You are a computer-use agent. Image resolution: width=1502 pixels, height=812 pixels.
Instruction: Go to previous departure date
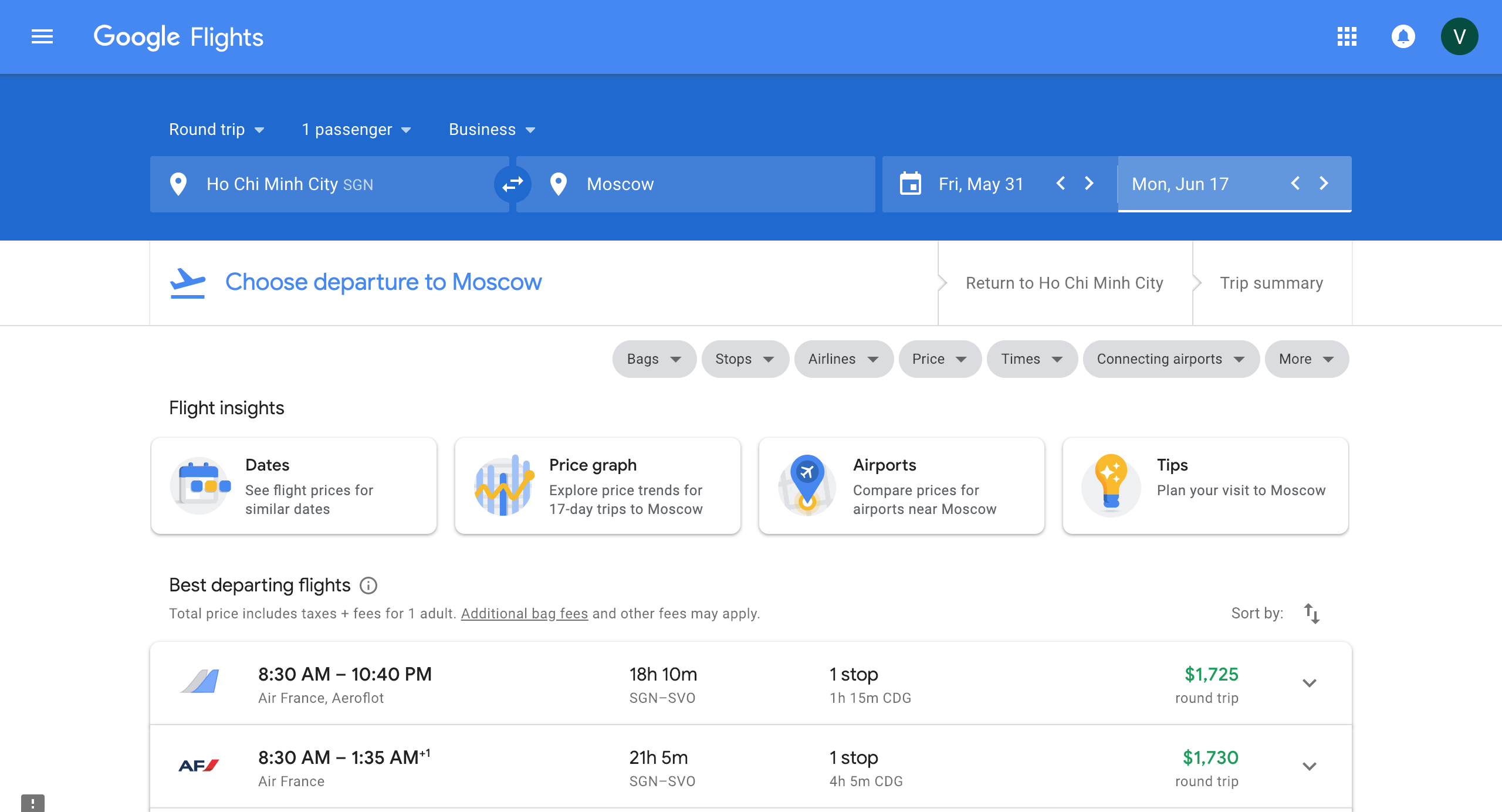click(x=1060, y=184)
